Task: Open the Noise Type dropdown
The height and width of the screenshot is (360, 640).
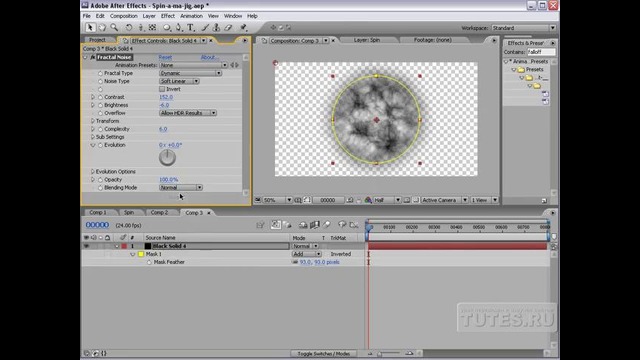Action: 179,81
